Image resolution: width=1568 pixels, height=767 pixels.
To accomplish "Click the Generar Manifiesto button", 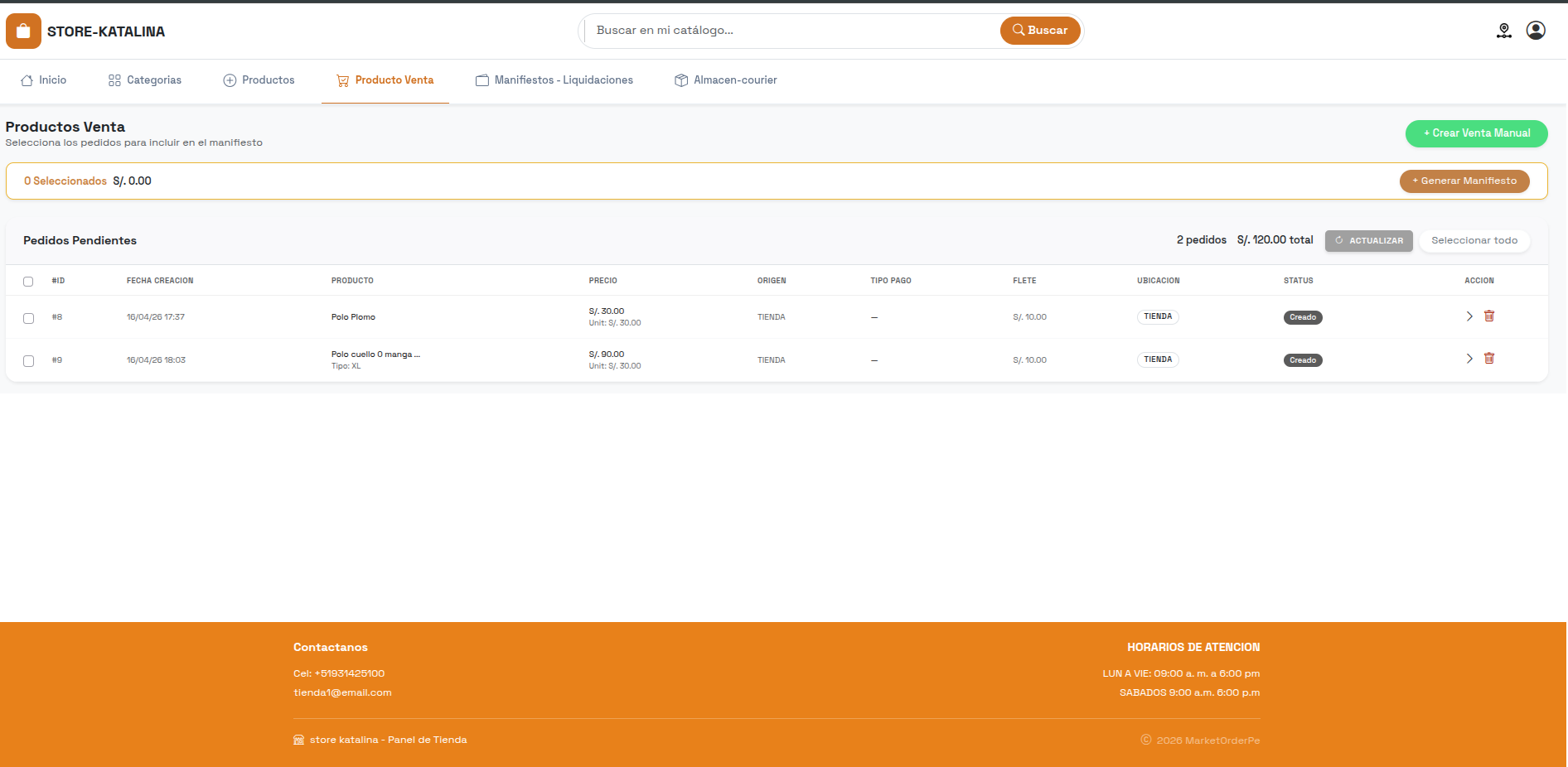I will 1464,181.
